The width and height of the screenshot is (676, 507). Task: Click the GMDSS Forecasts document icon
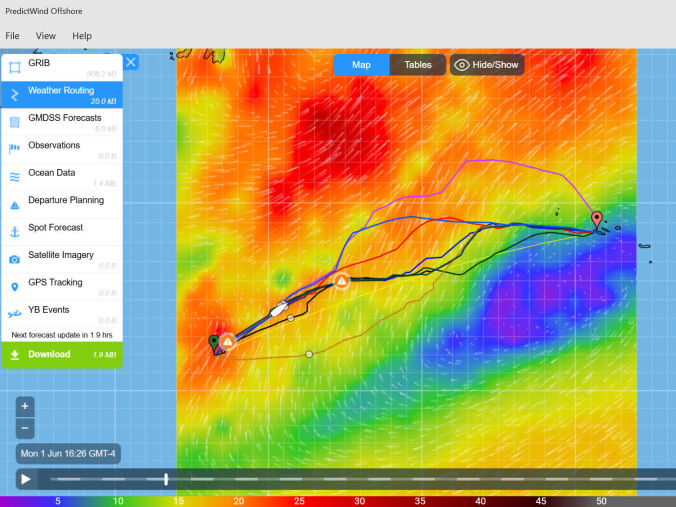click(15, 122)
